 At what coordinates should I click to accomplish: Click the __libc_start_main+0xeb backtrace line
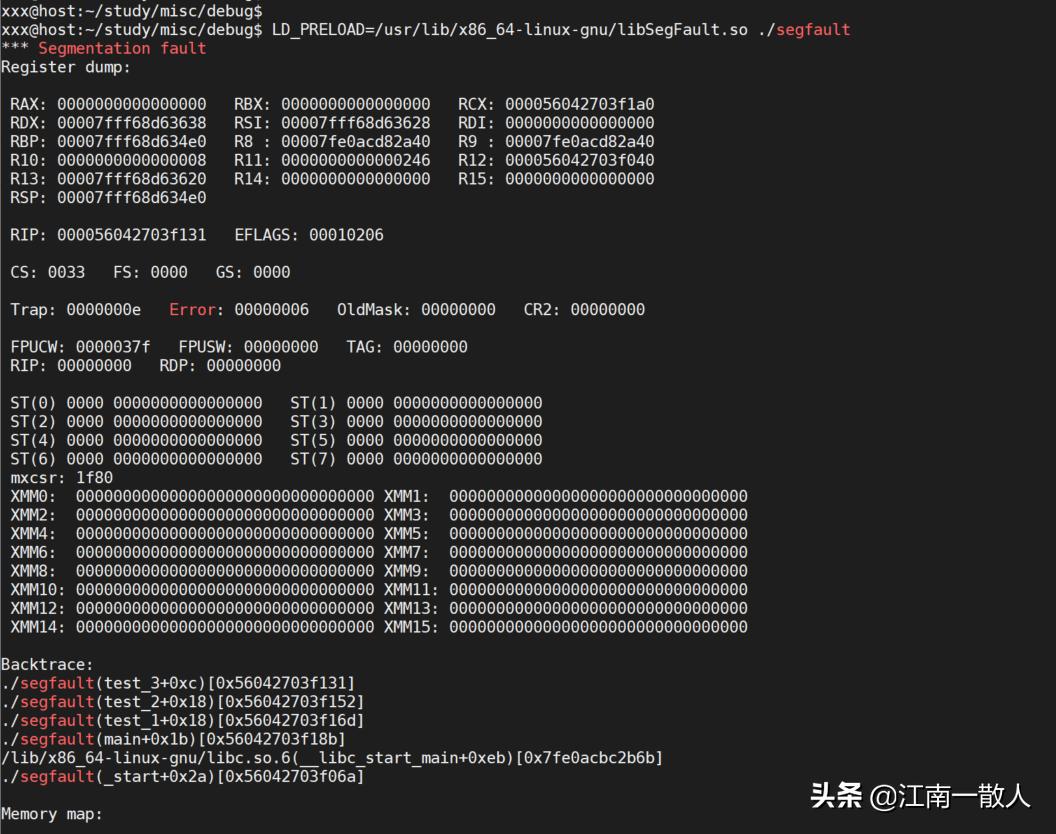point(332,758)
